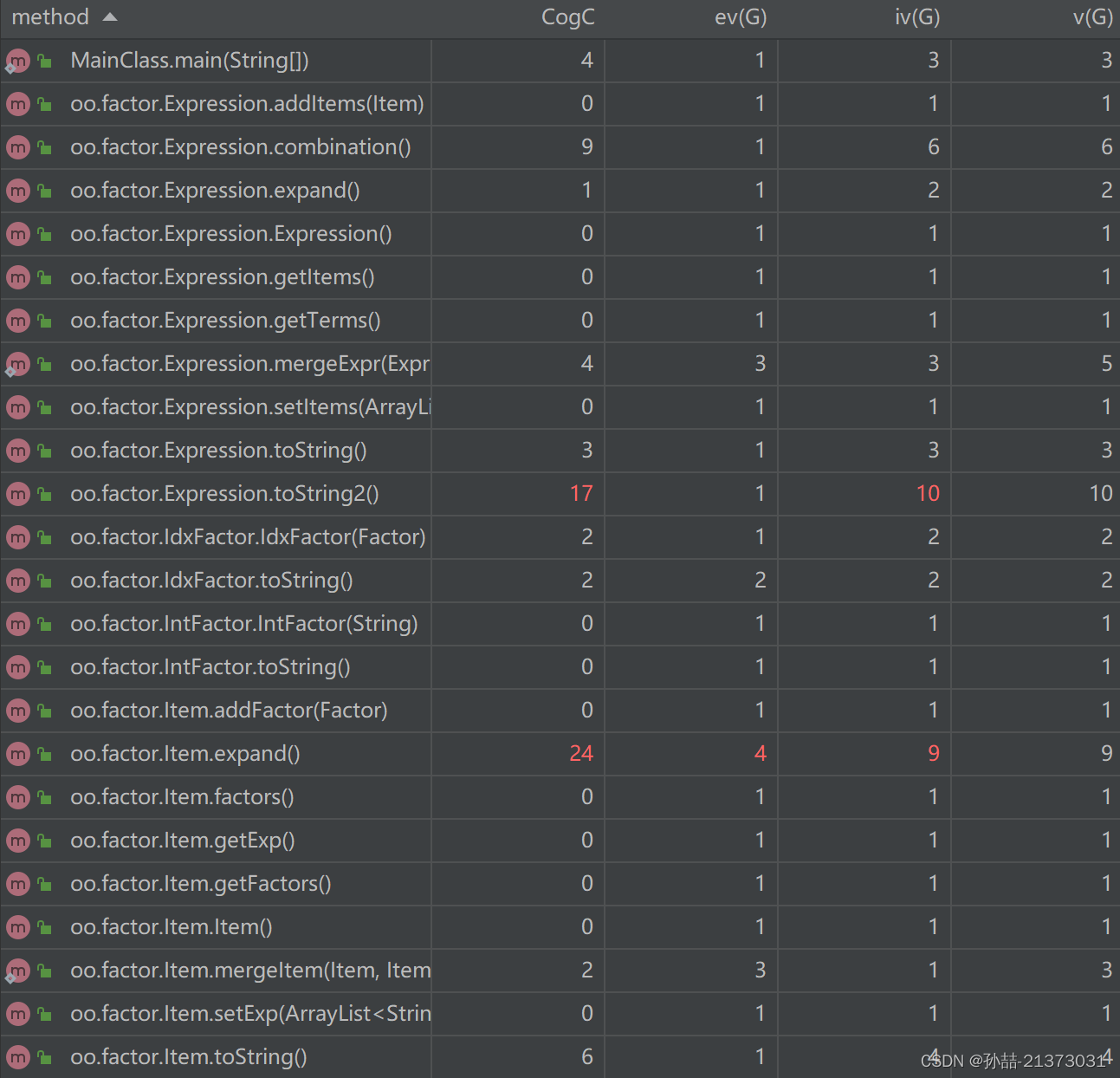
Task: Click the method icon of Expression.toString2() row
Action: click(17, 494)
